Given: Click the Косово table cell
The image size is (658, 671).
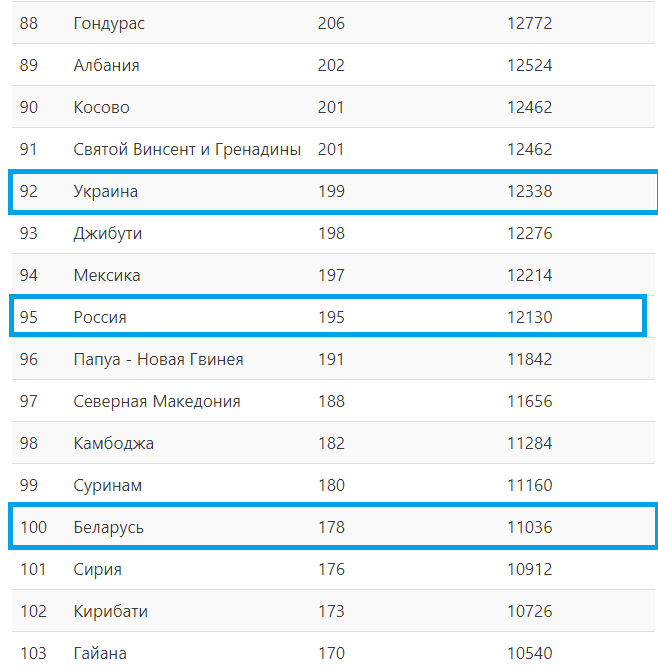Looking at the screenshot, I should (x=101, y=107).
